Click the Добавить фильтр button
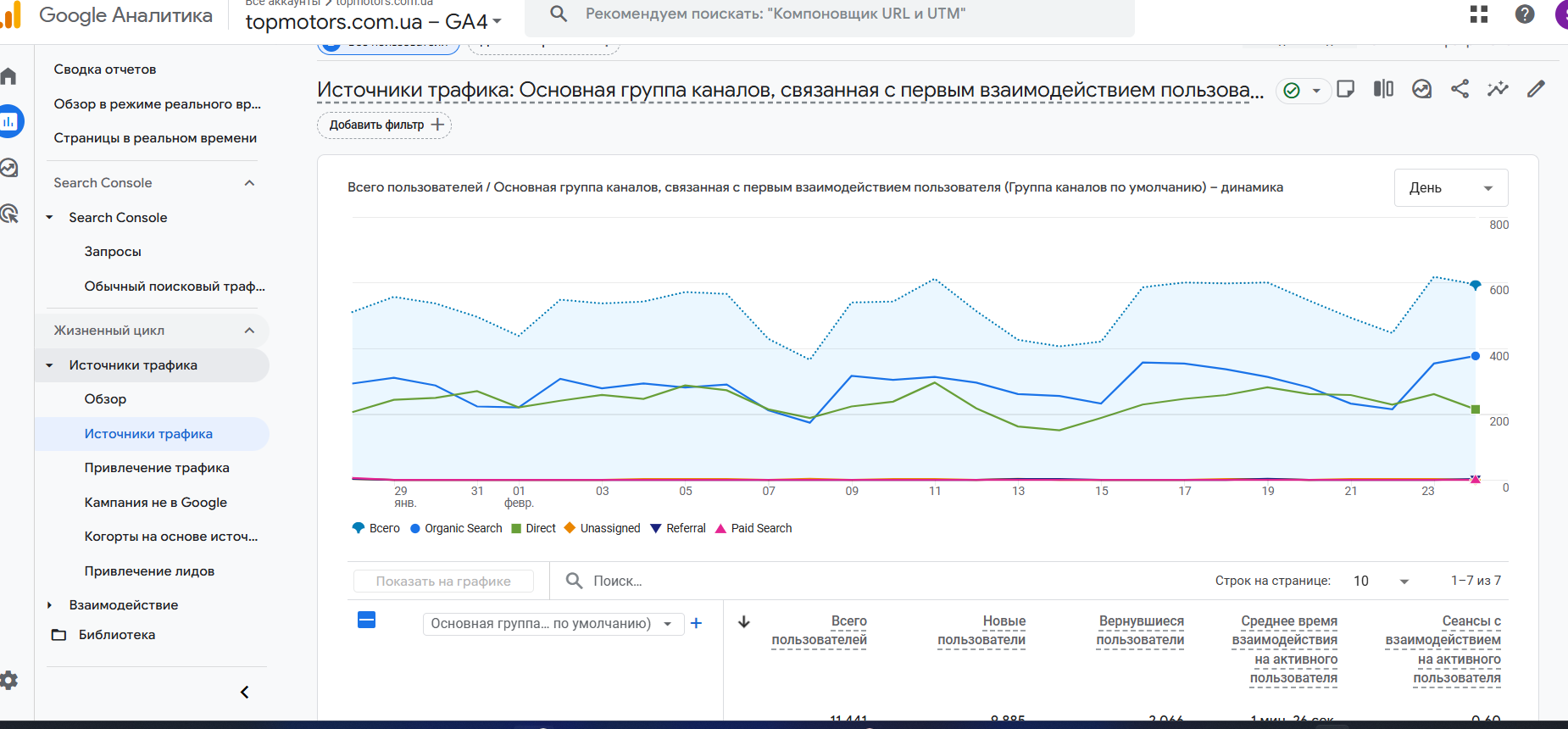This screenshot has width=1568, height=729. pos(384,125)
